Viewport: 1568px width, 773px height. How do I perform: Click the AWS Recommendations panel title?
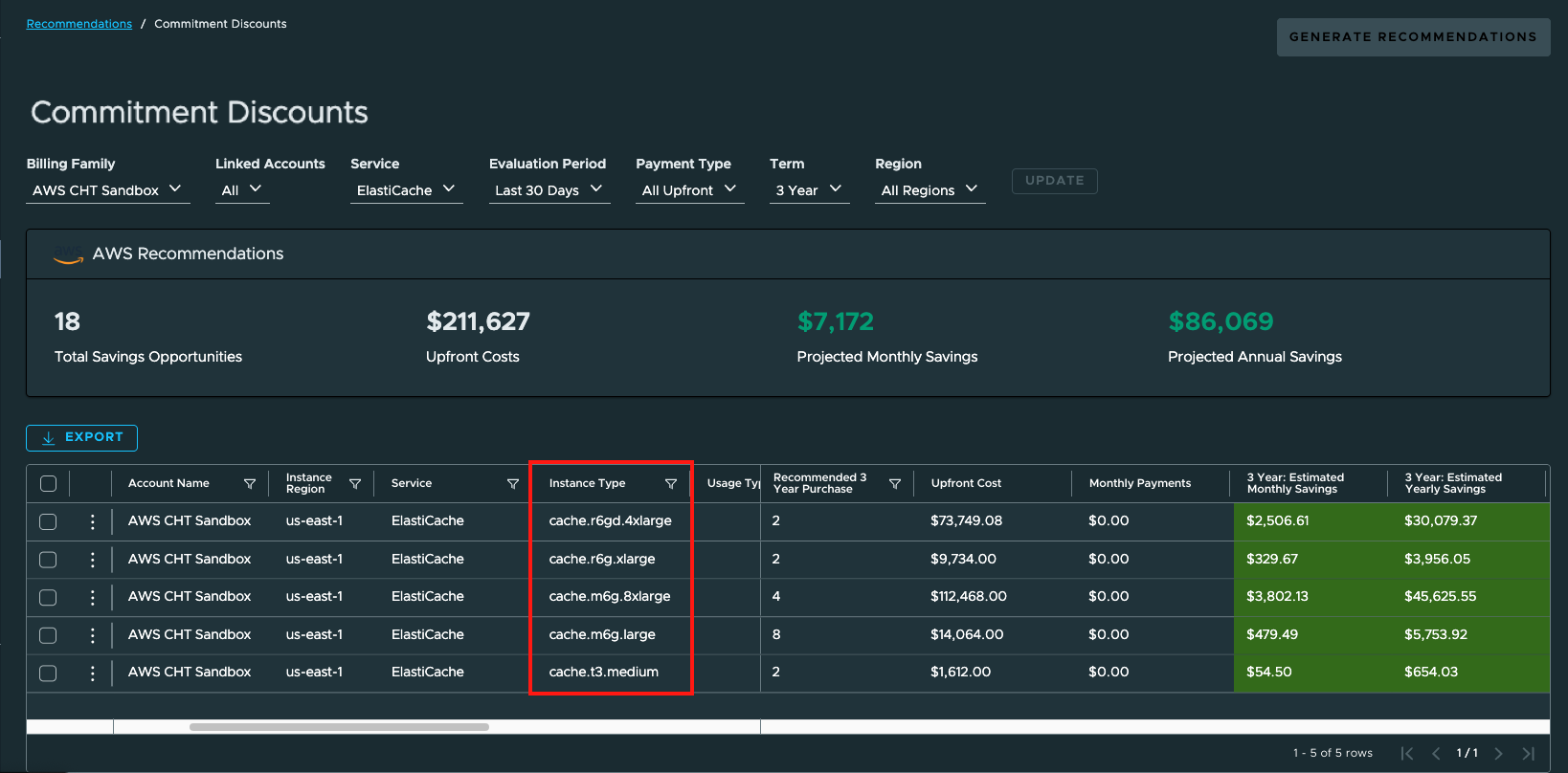(188, 254)
